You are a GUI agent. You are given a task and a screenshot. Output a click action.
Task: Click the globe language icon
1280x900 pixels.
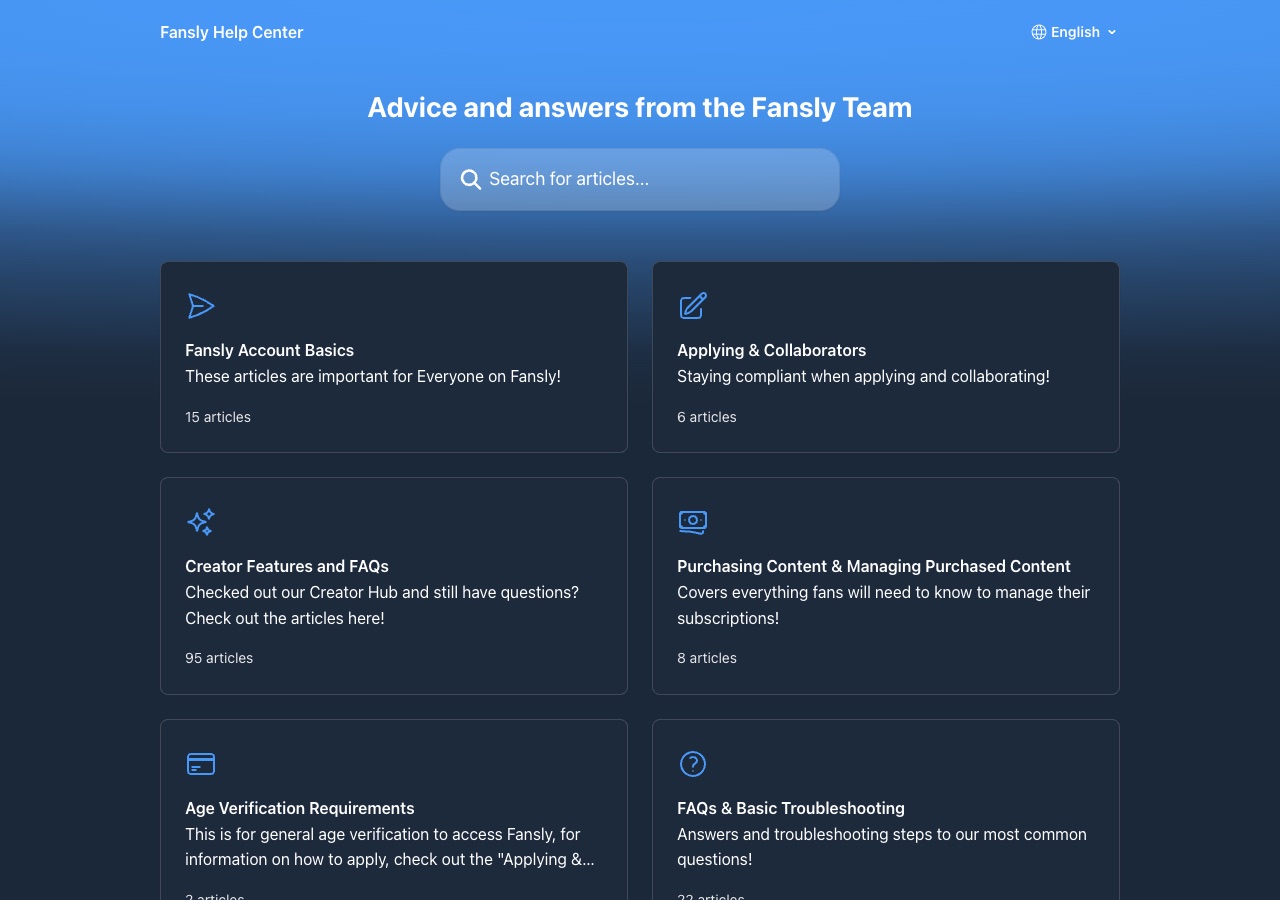pyautogui.click(x=1039, y=32)
